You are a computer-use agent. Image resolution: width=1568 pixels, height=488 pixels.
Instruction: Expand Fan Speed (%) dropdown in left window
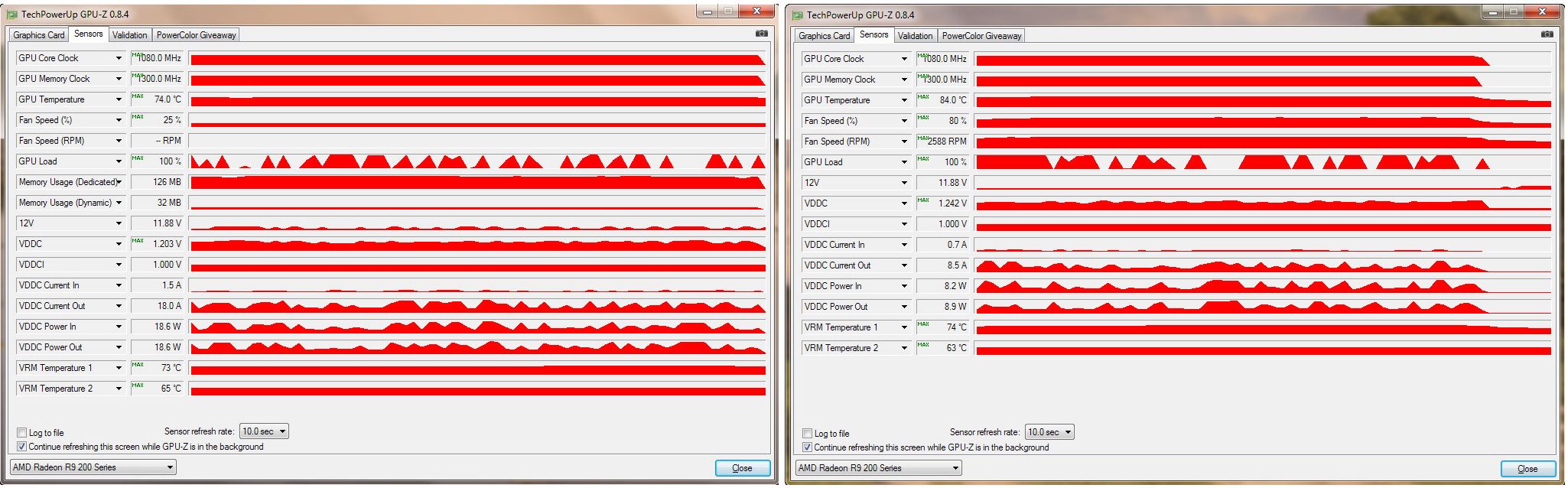pos(119,120)
